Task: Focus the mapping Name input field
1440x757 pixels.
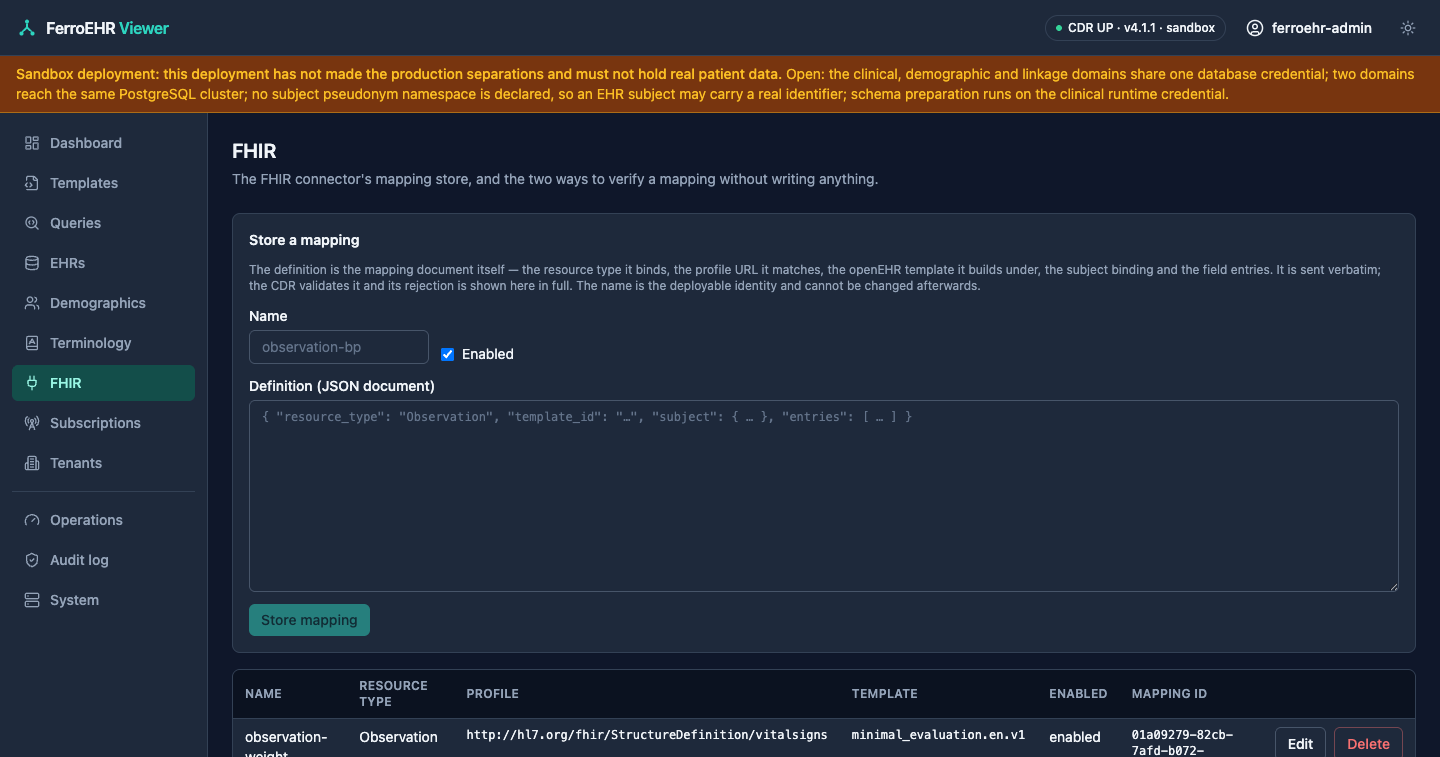Action: click(x=339, y=347)
